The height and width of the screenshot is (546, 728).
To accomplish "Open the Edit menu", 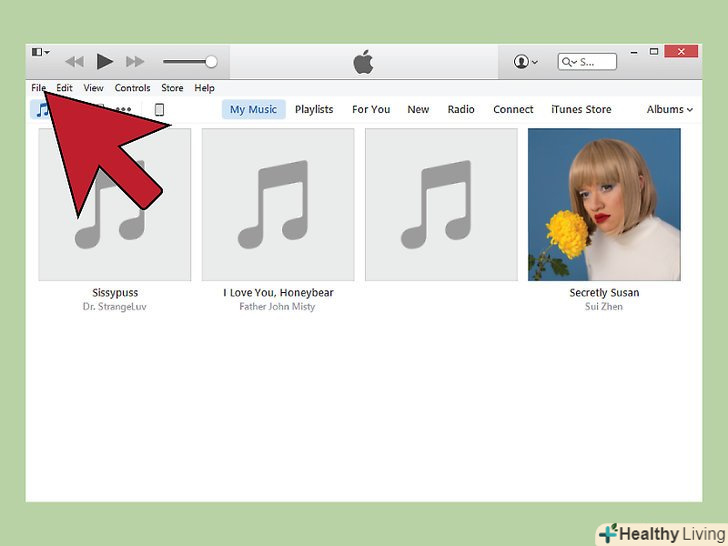I will pyautogui.click(x=64, y=88).
